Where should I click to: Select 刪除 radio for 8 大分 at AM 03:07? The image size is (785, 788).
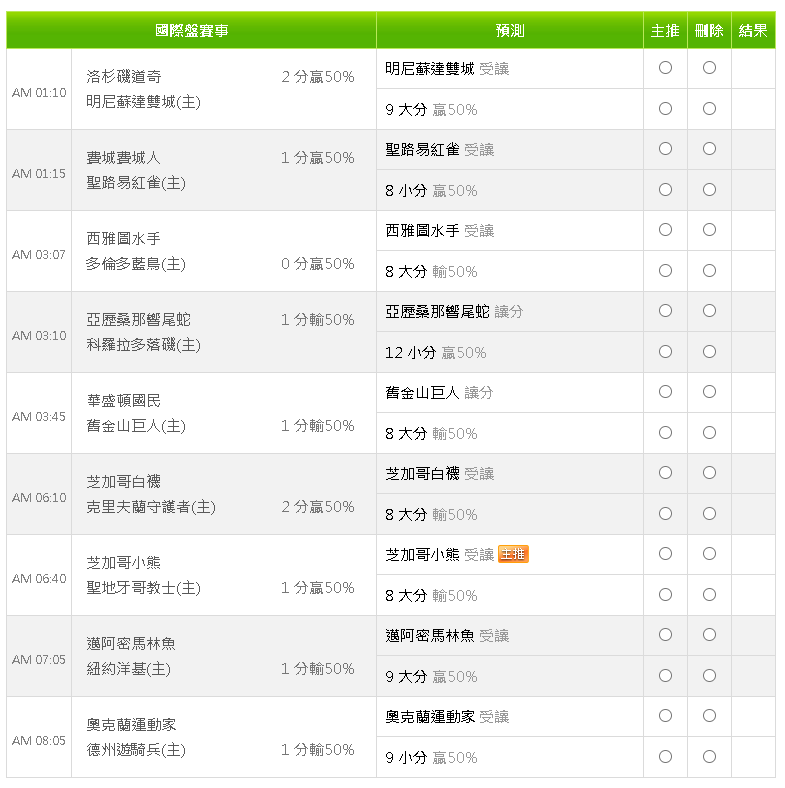(x=709, y=270)
